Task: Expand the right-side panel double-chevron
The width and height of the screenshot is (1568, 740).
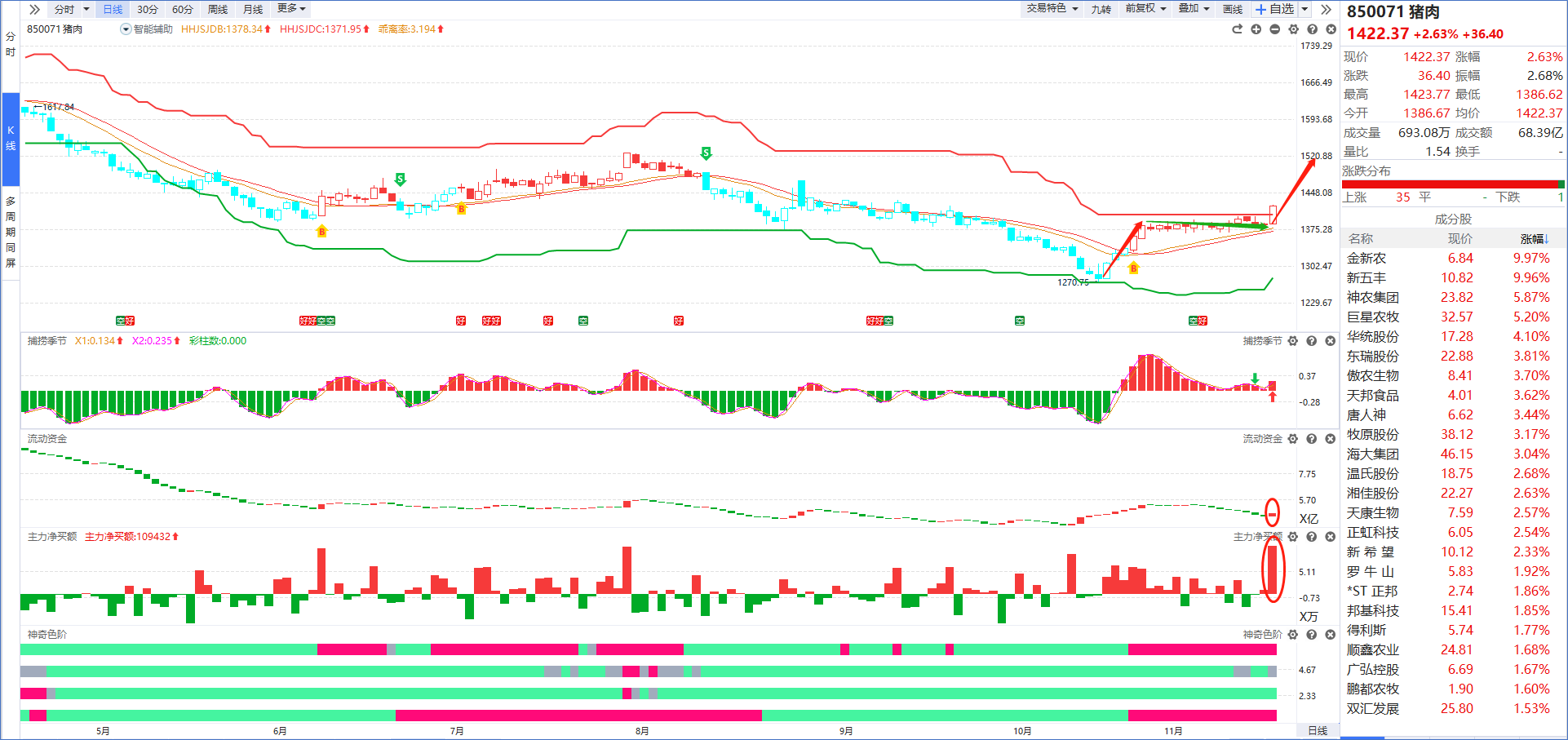Action: coord(1327,10)
